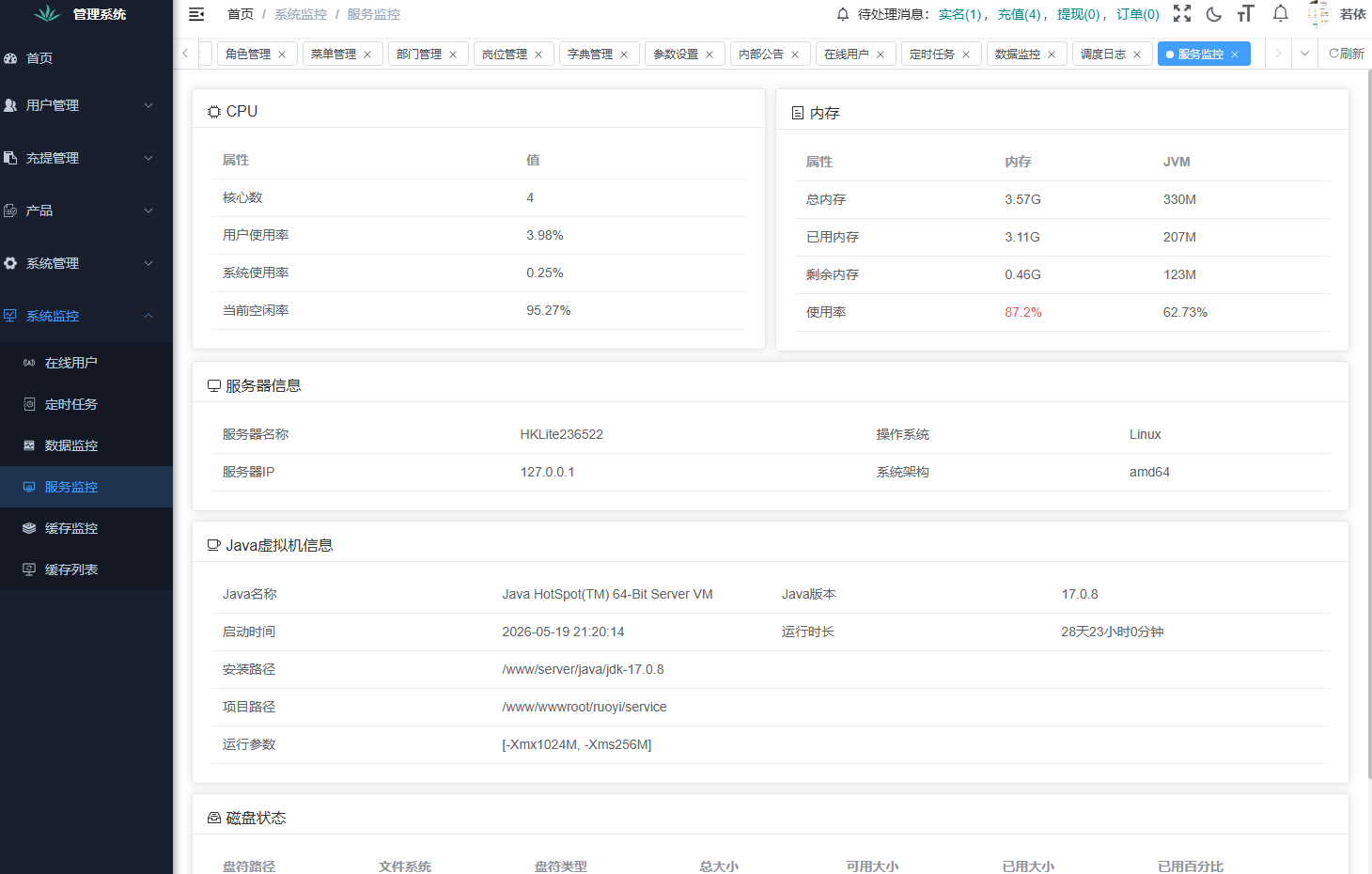
Task: Open 缓存列表 in the sidebar submenu
Action: pos(86,570)
